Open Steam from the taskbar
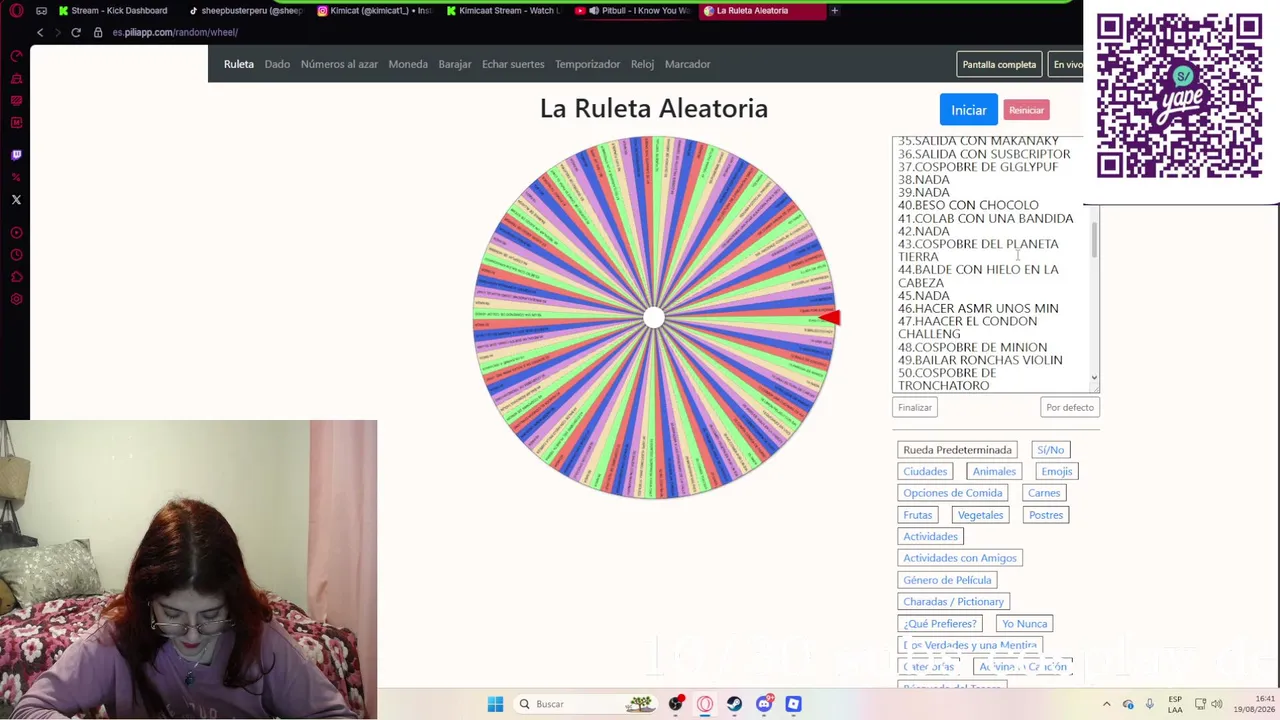The height and width of the screenshot is (720, 1280). [735, 704]
